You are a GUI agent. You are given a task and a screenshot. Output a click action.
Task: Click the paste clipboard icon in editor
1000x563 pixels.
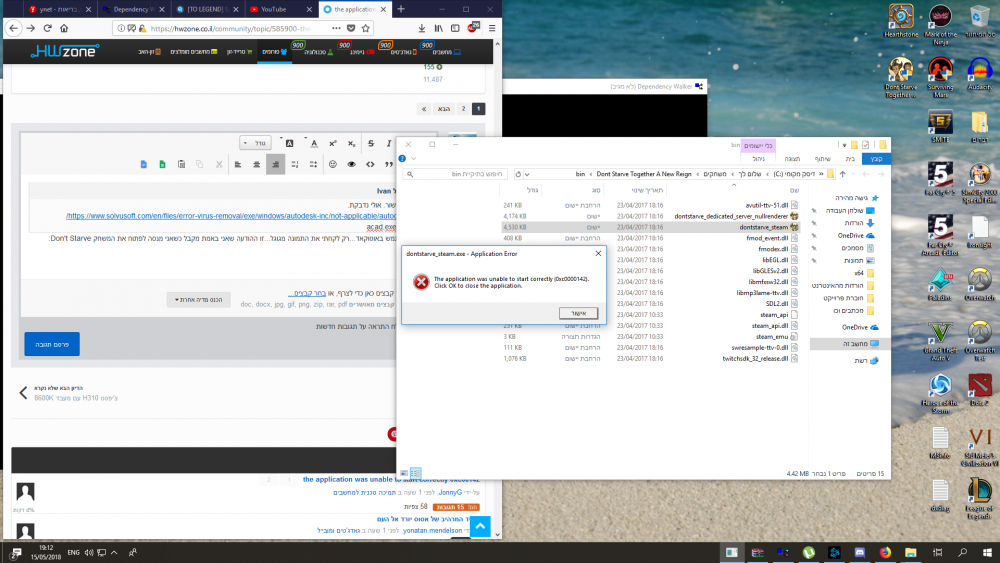coord(181,165)
